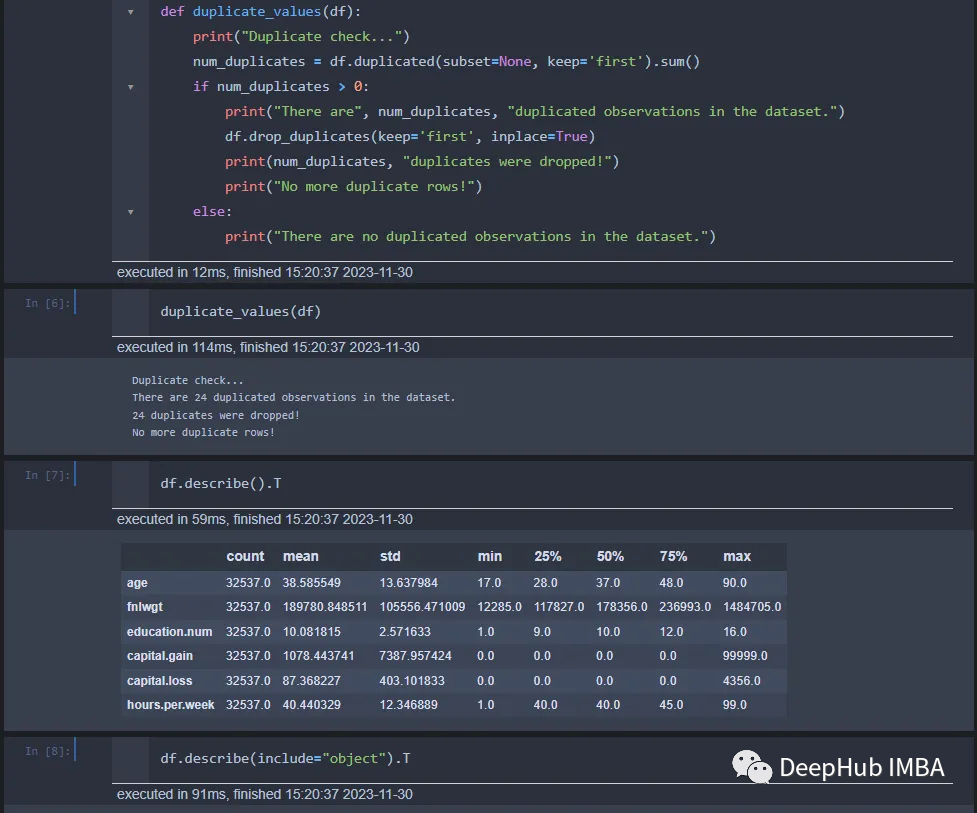
Task: Click capital.loss std value 403.101833
Action: [412, 681]
